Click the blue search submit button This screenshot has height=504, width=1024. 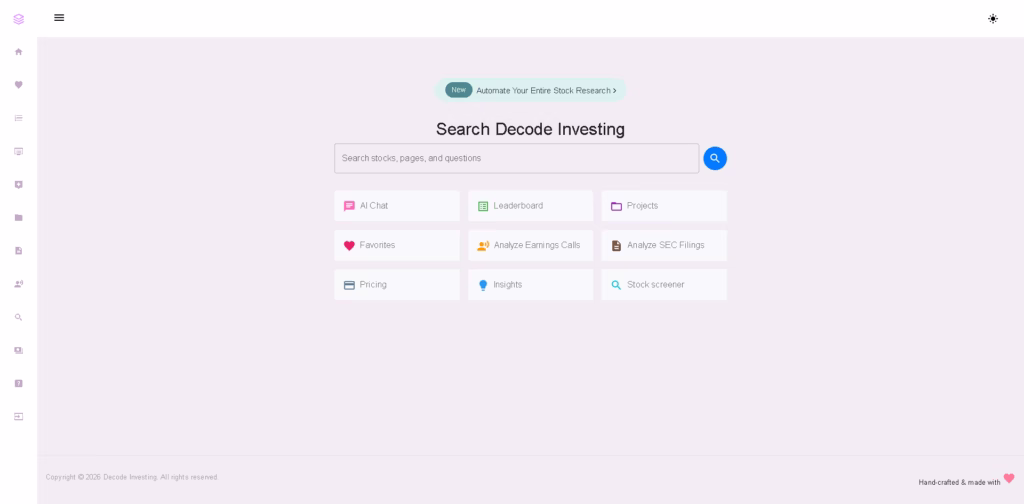[715, 158]
